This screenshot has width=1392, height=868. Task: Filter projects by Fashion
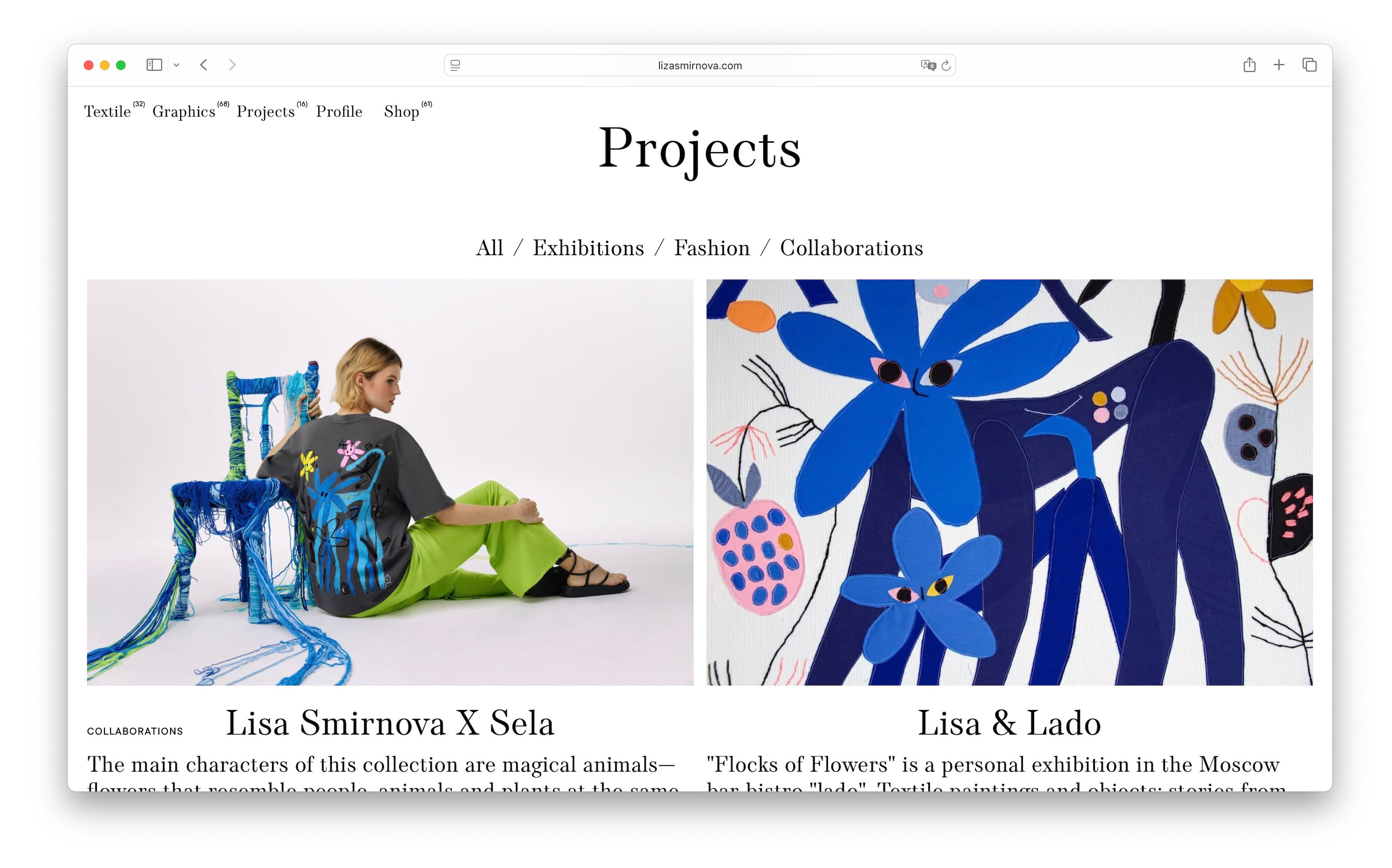tap(712, 248)
